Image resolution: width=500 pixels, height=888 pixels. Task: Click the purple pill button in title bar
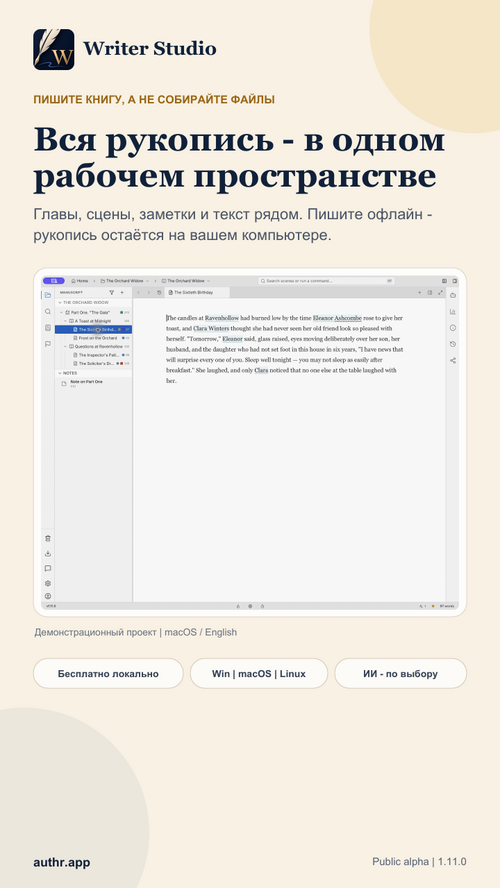54,281
